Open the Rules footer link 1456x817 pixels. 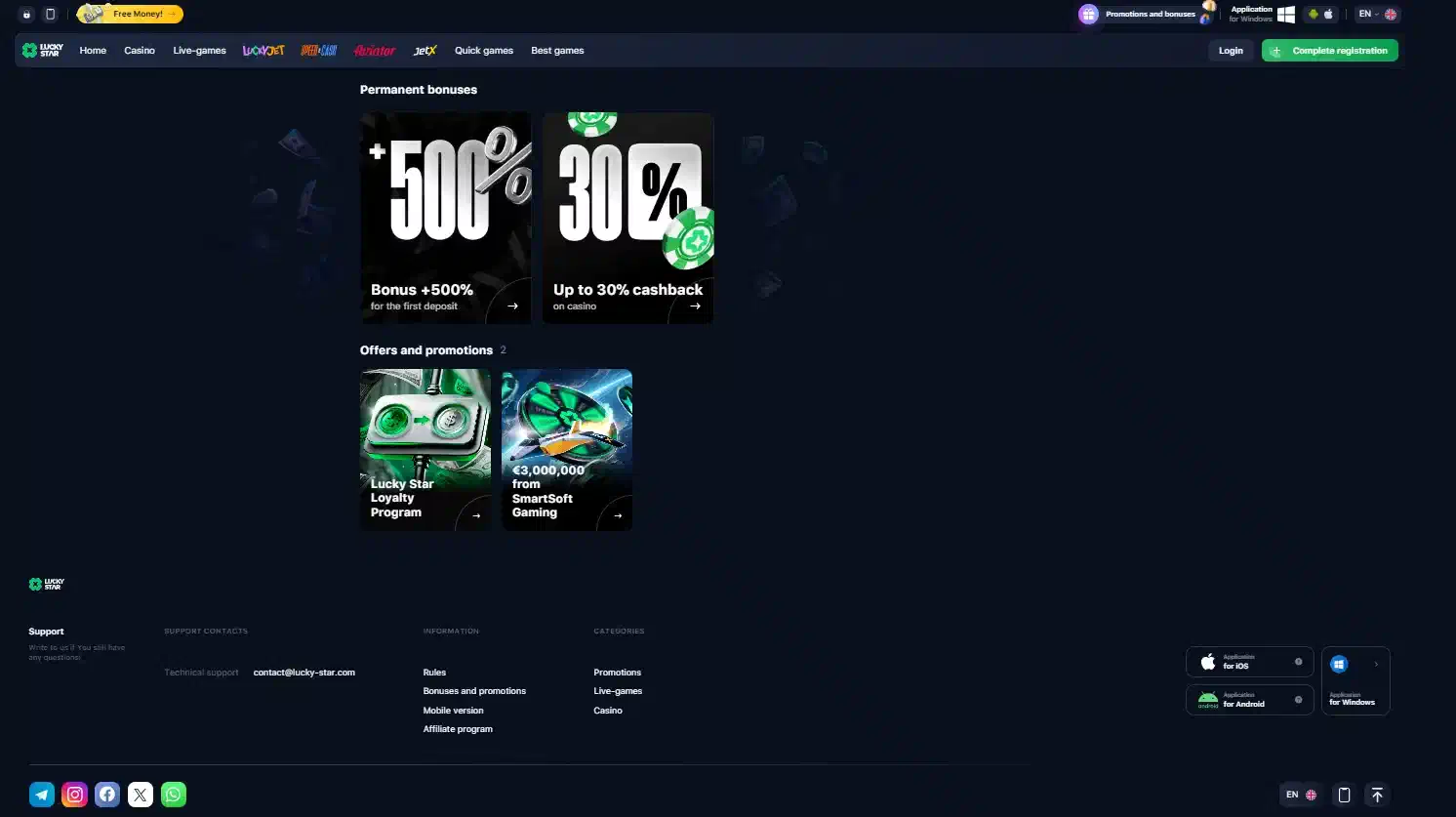[x=434, y=673]
